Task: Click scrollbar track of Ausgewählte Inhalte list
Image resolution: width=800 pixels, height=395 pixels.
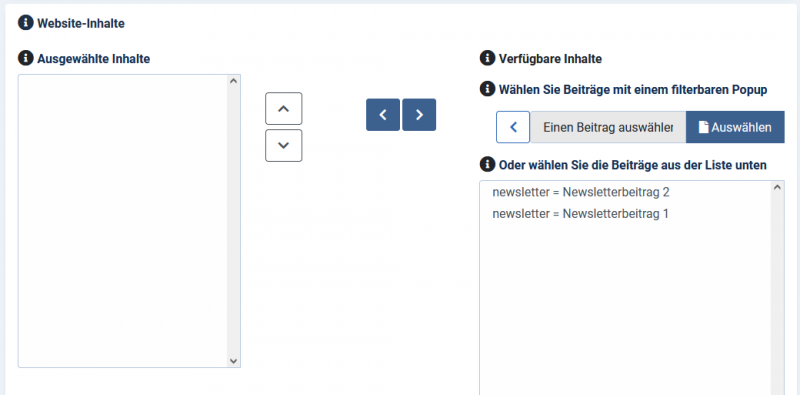Action: click(234, 221)
